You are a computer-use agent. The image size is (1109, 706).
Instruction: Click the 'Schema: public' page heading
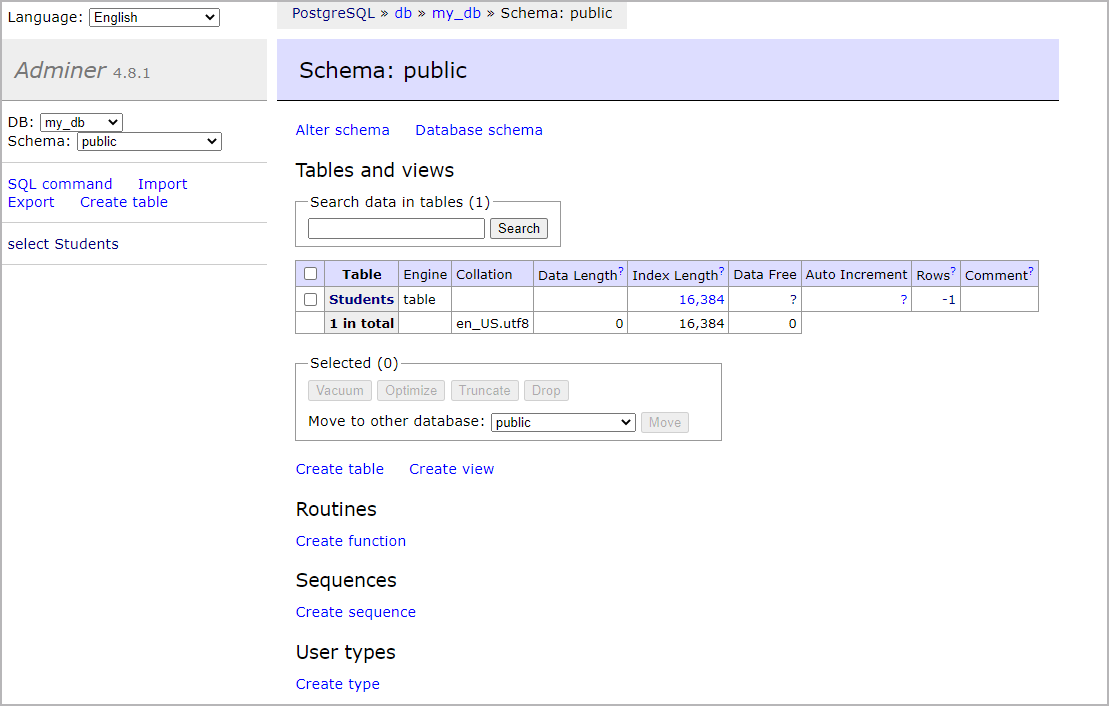[383, 70]
